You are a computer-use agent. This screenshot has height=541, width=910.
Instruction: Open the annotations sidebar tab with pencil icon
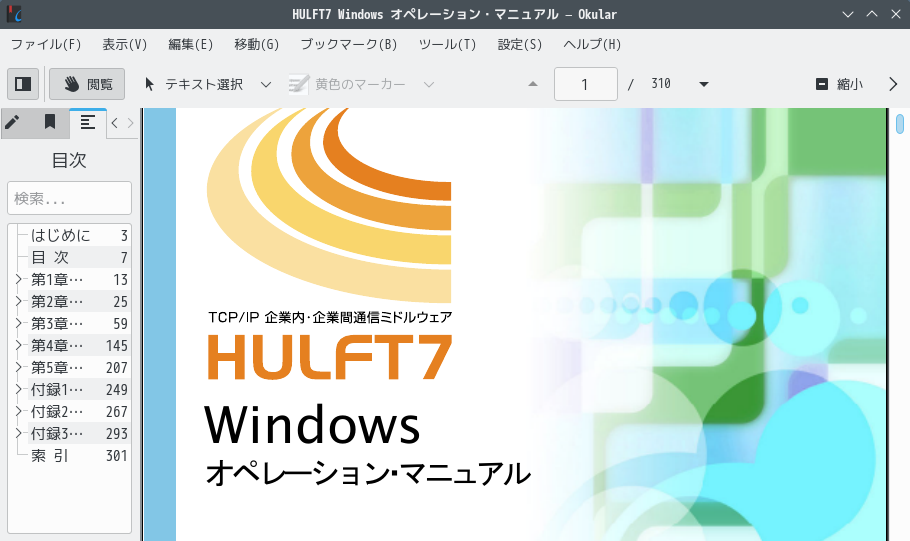[x=12, y=122]
